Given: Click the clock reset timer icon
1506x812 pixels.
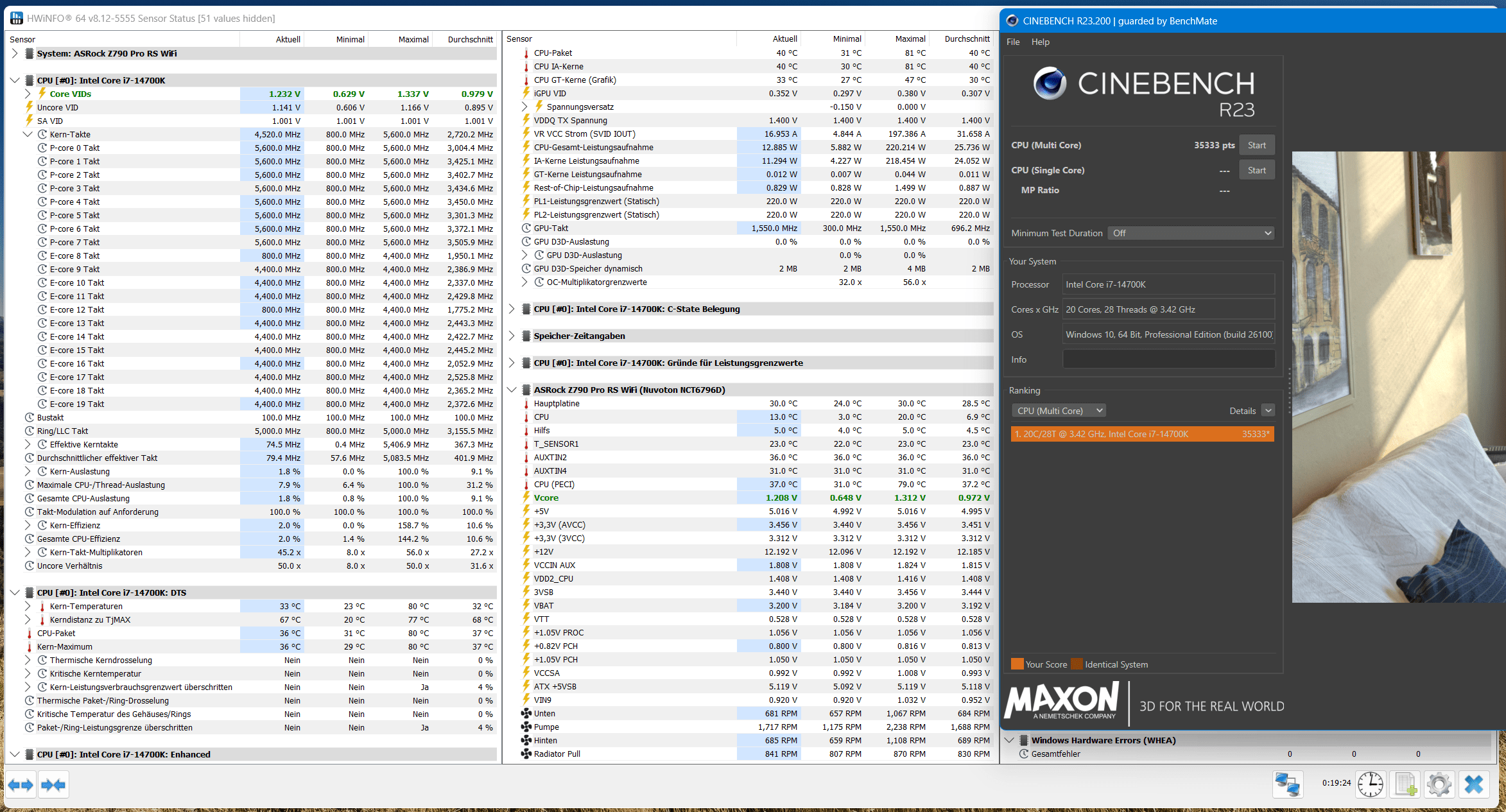Looking at the screenshot, I should [1370, 784].
